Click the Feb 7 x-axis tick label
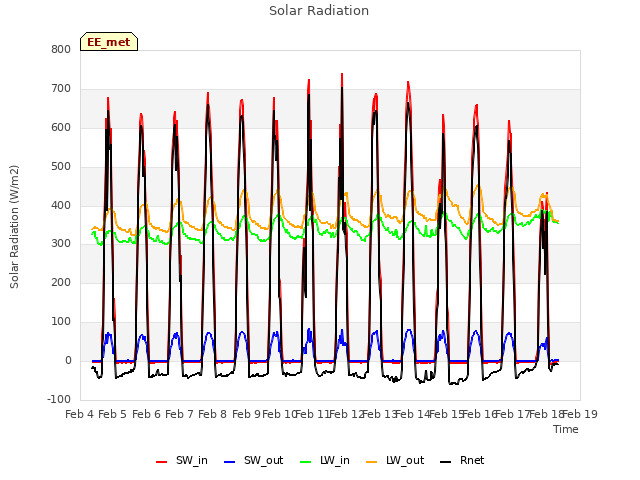This screenshot has height=480, width=640. (179, 414)
